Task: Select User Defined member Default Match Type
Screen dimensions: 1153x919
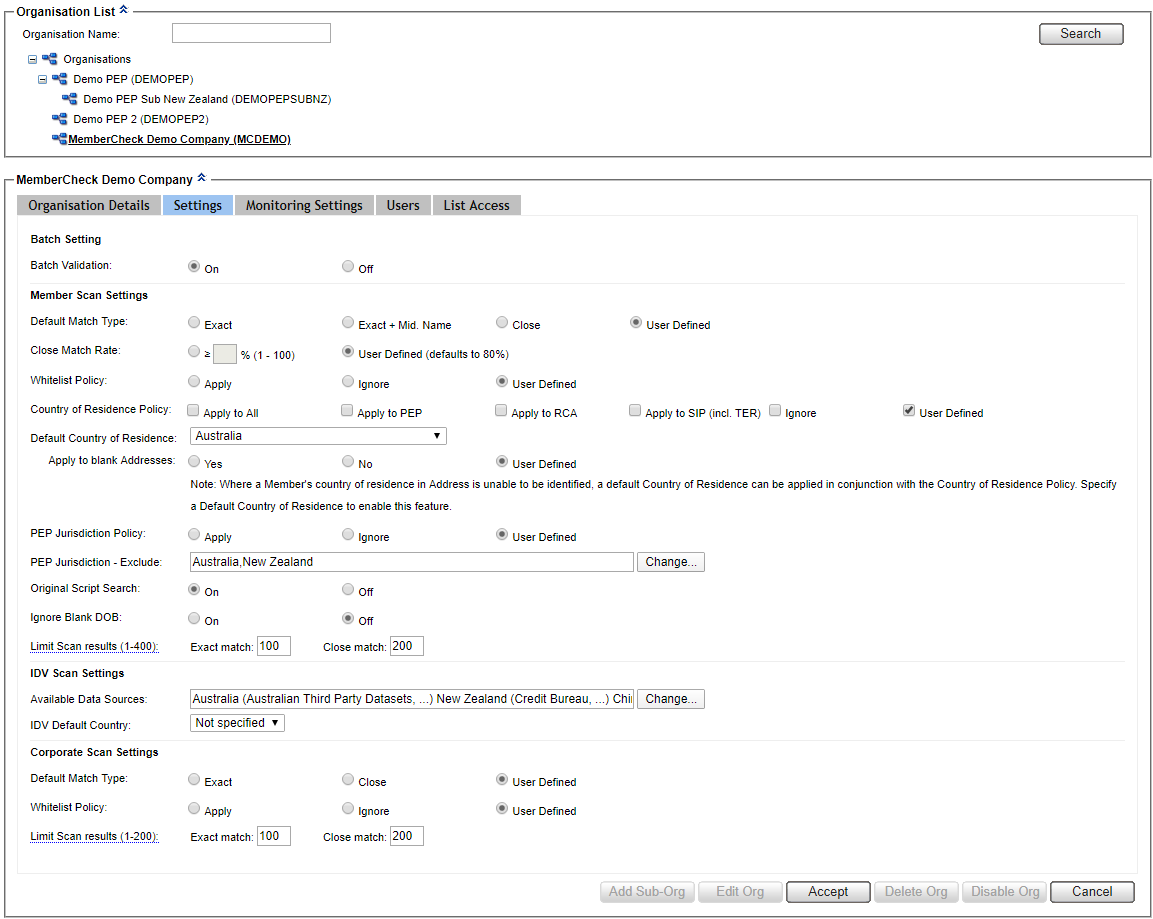Action: click(x=636, y=322)
